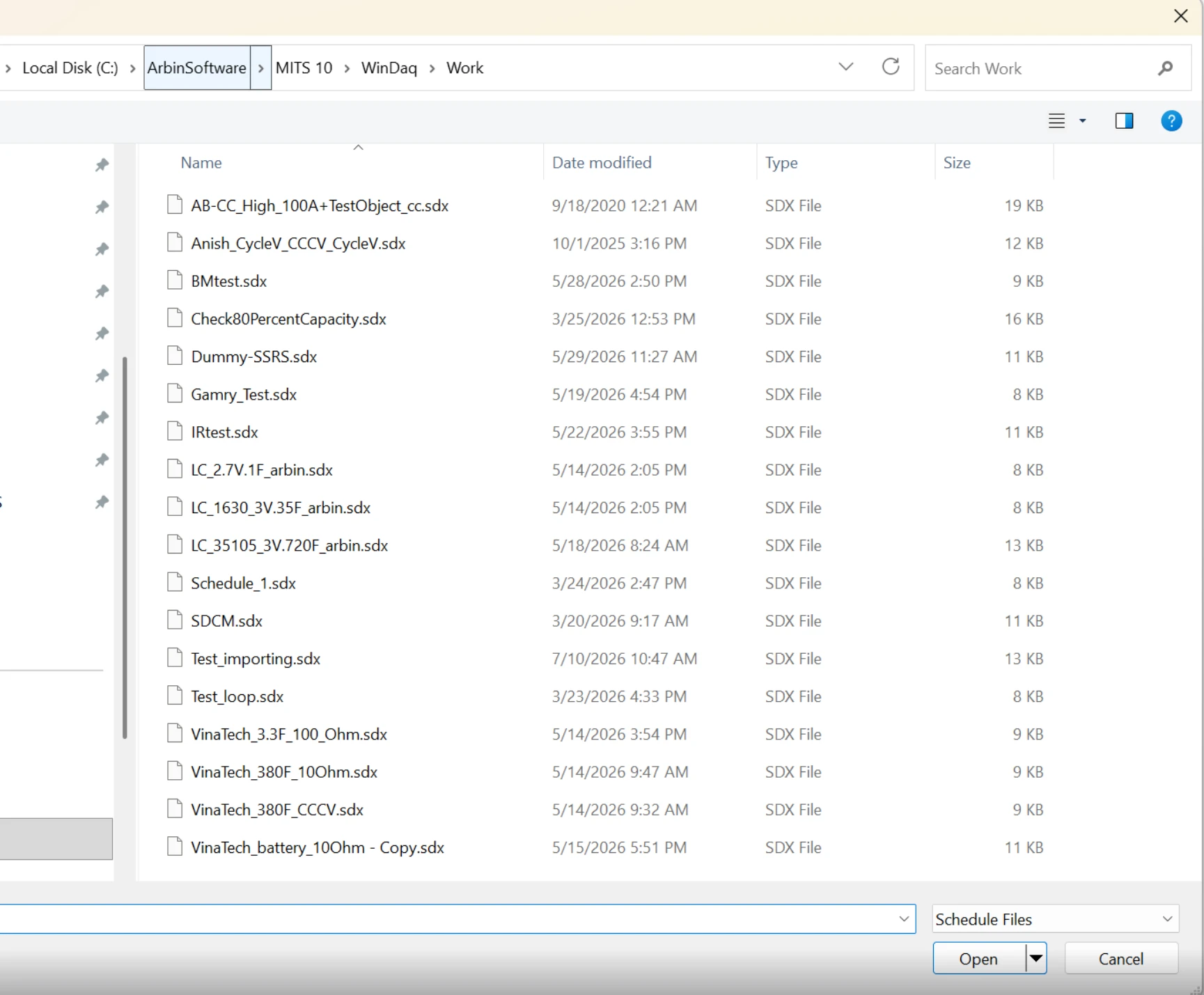Click file icon of Schedule_1.sdx
Screen dimensions: 1204x995
pos(175,583)
